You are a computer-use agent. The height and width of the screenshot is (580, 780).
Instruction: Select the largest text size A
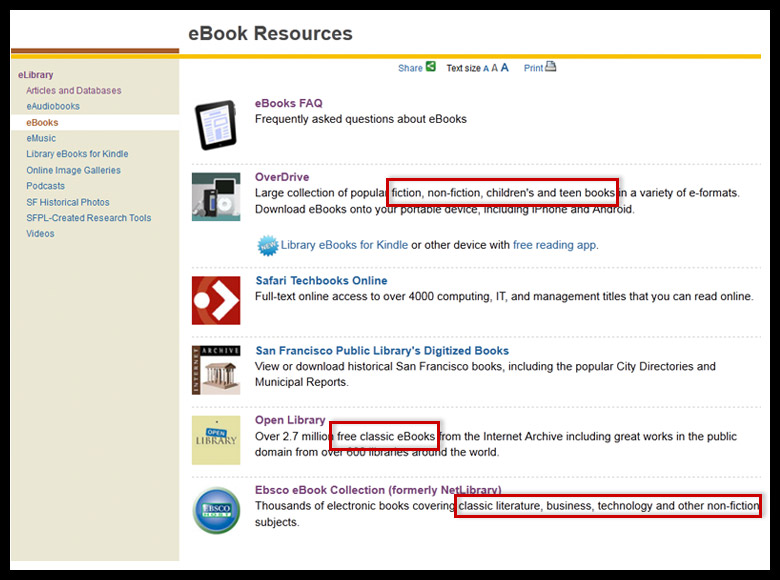point(504,68)
